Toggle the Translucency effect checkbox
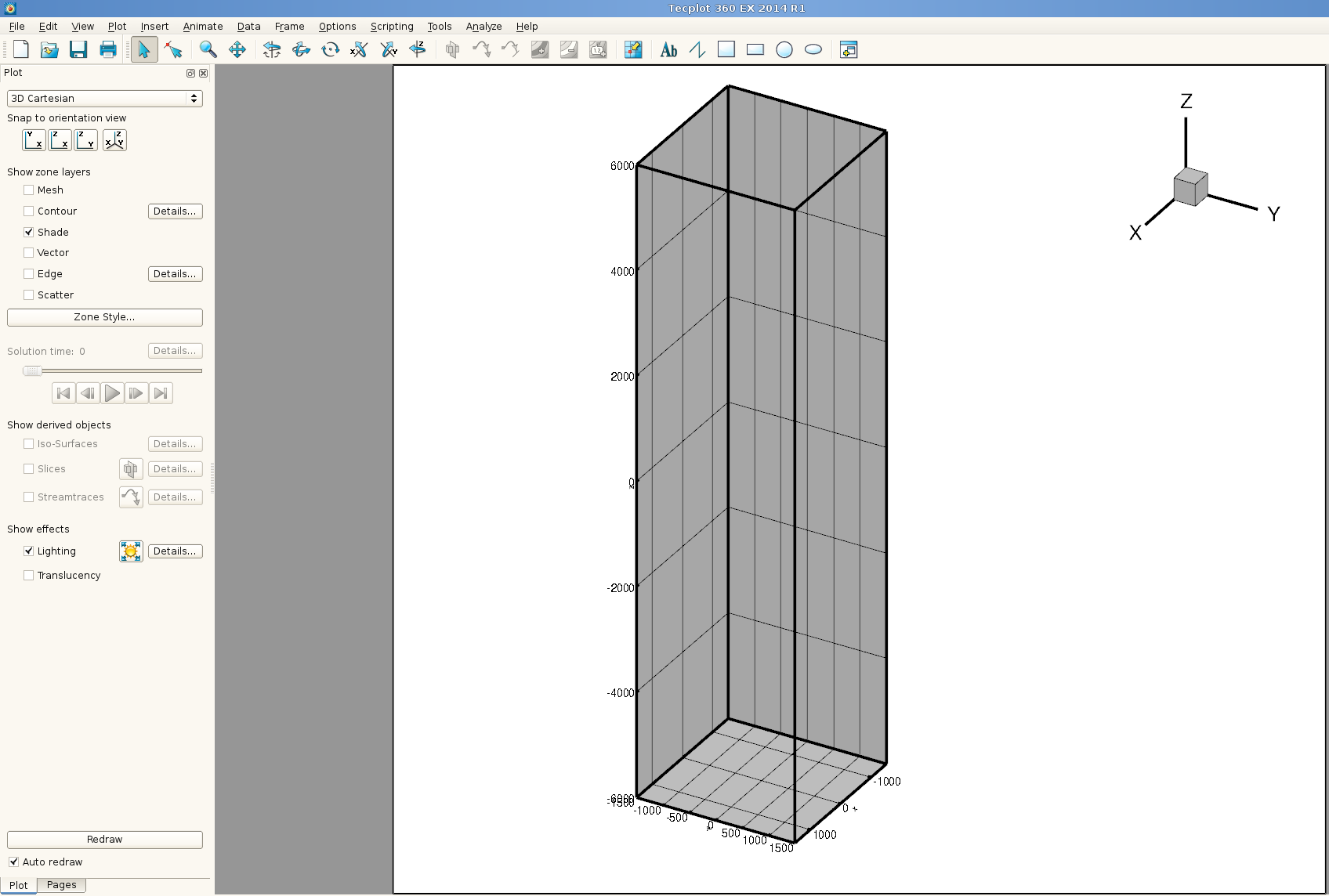1329x896 pixels. 29,576
